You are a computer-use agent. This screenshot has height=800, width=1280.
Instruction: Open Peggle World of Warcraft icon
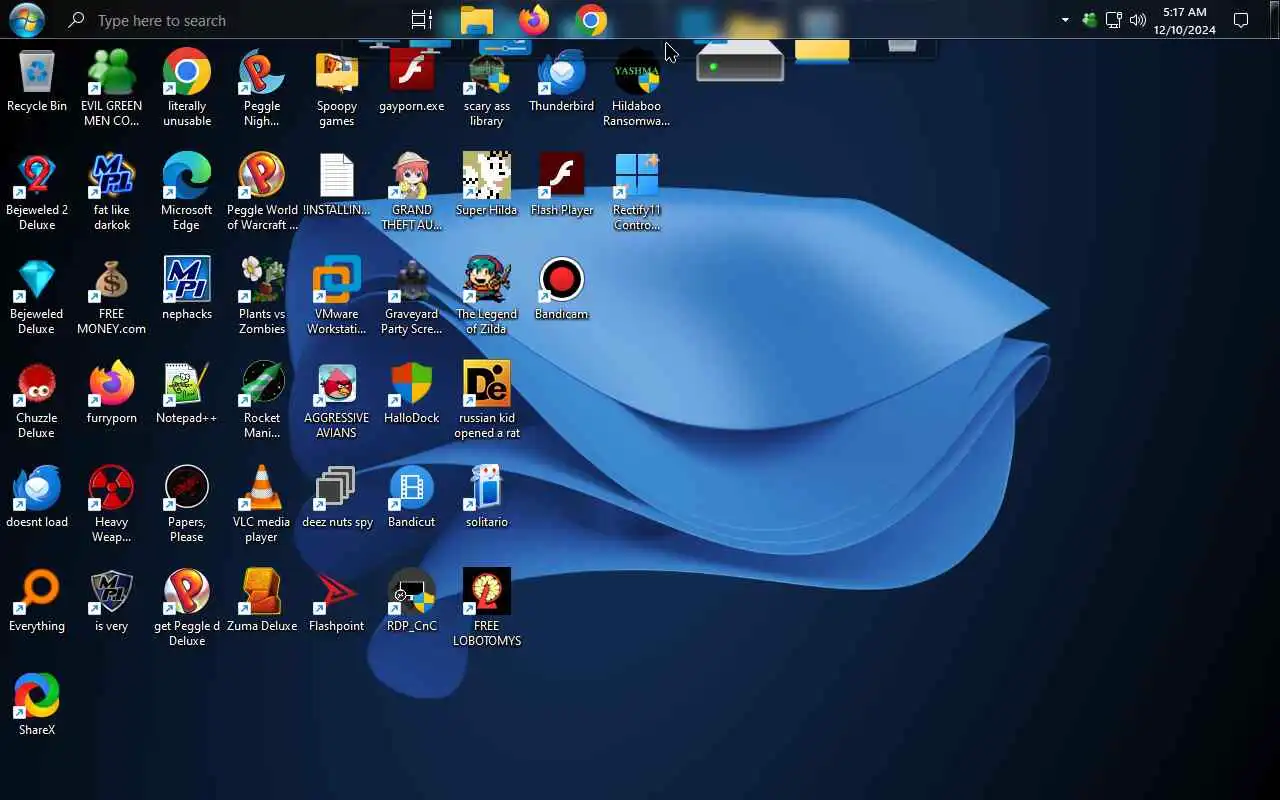[262, 192]
